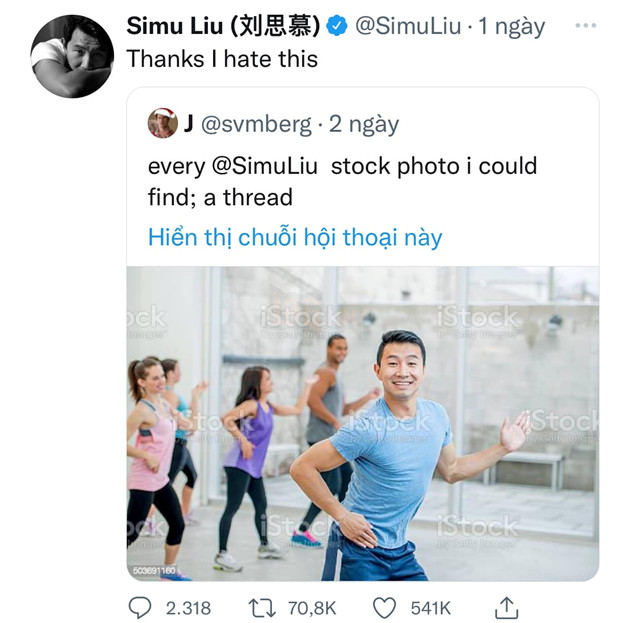
Task: Click the small avatar of user J
Action: tap(162, 123)
